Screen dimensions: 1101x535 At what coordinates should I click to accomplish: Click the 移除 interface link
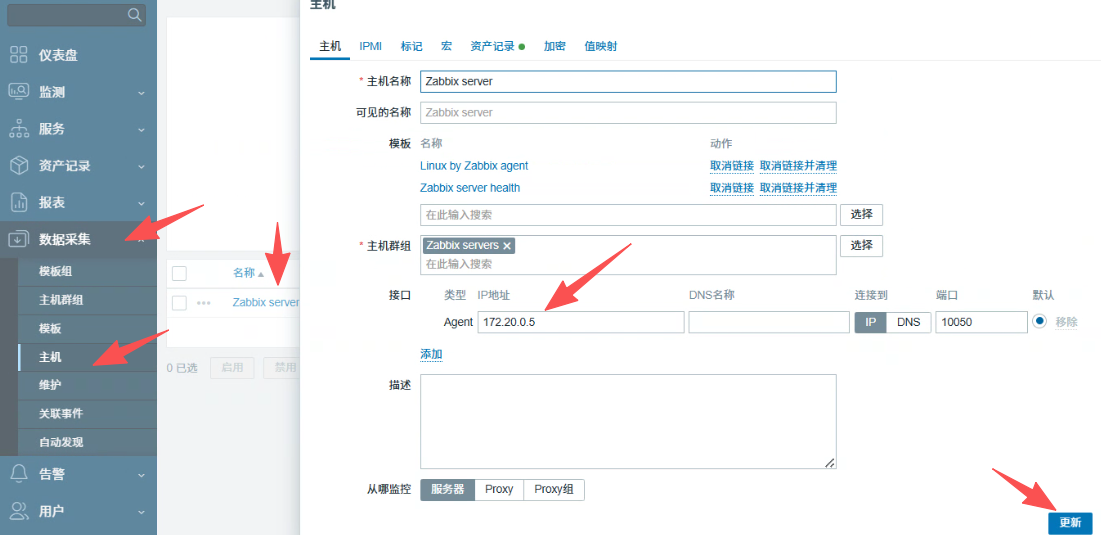1066,322
